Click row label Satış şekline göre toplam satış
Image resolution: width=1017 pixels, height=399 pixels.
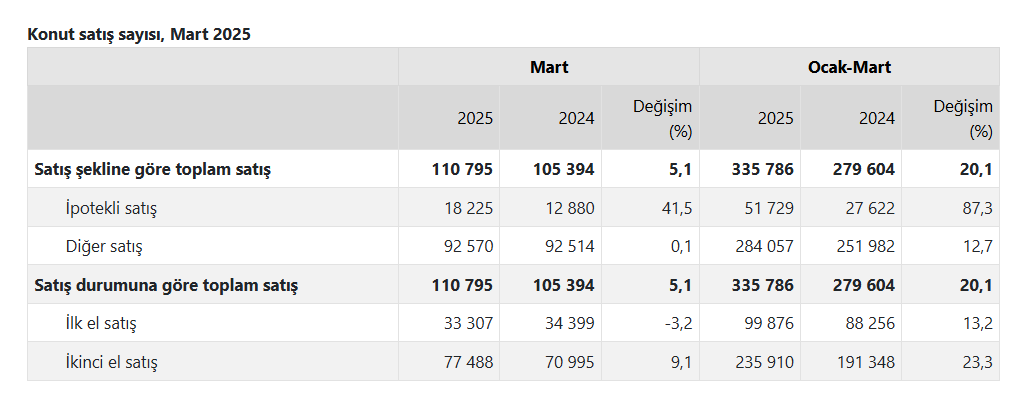point(152,170)
